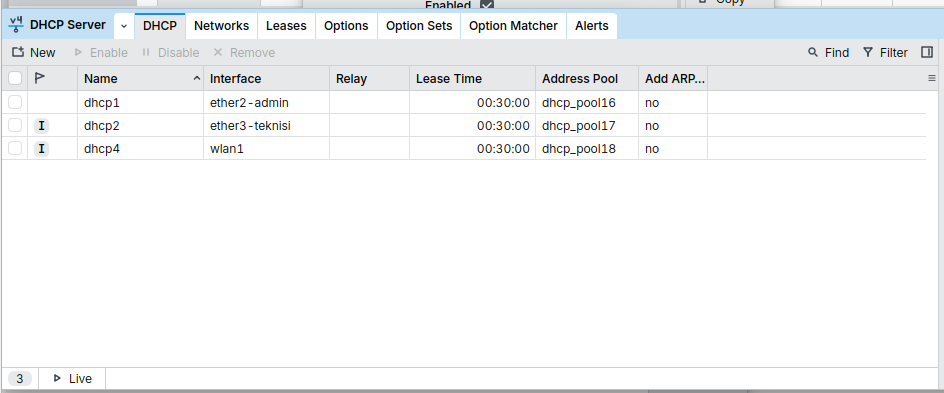The image size is (944, 393).
Task: Open Find search
Action: [828, 52]
